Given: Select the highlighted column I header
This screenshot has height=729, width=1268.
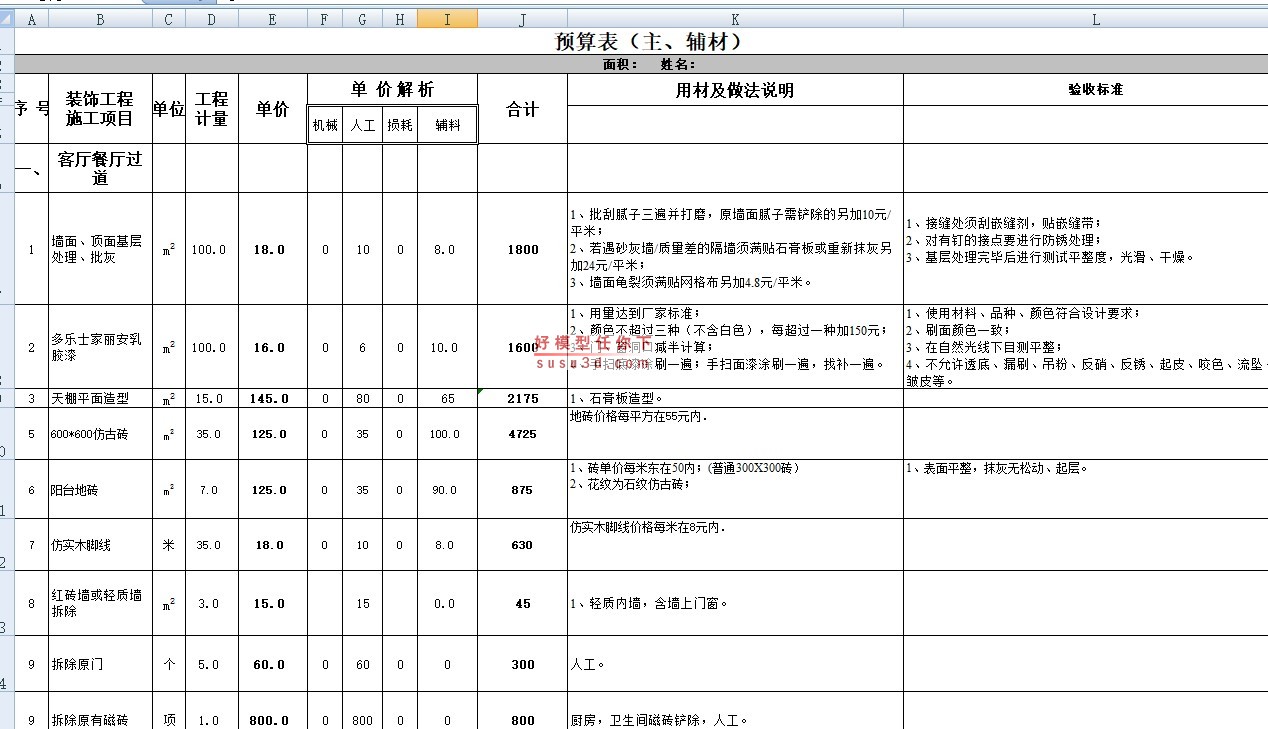Looking at the screenshot, I should 447,19.
